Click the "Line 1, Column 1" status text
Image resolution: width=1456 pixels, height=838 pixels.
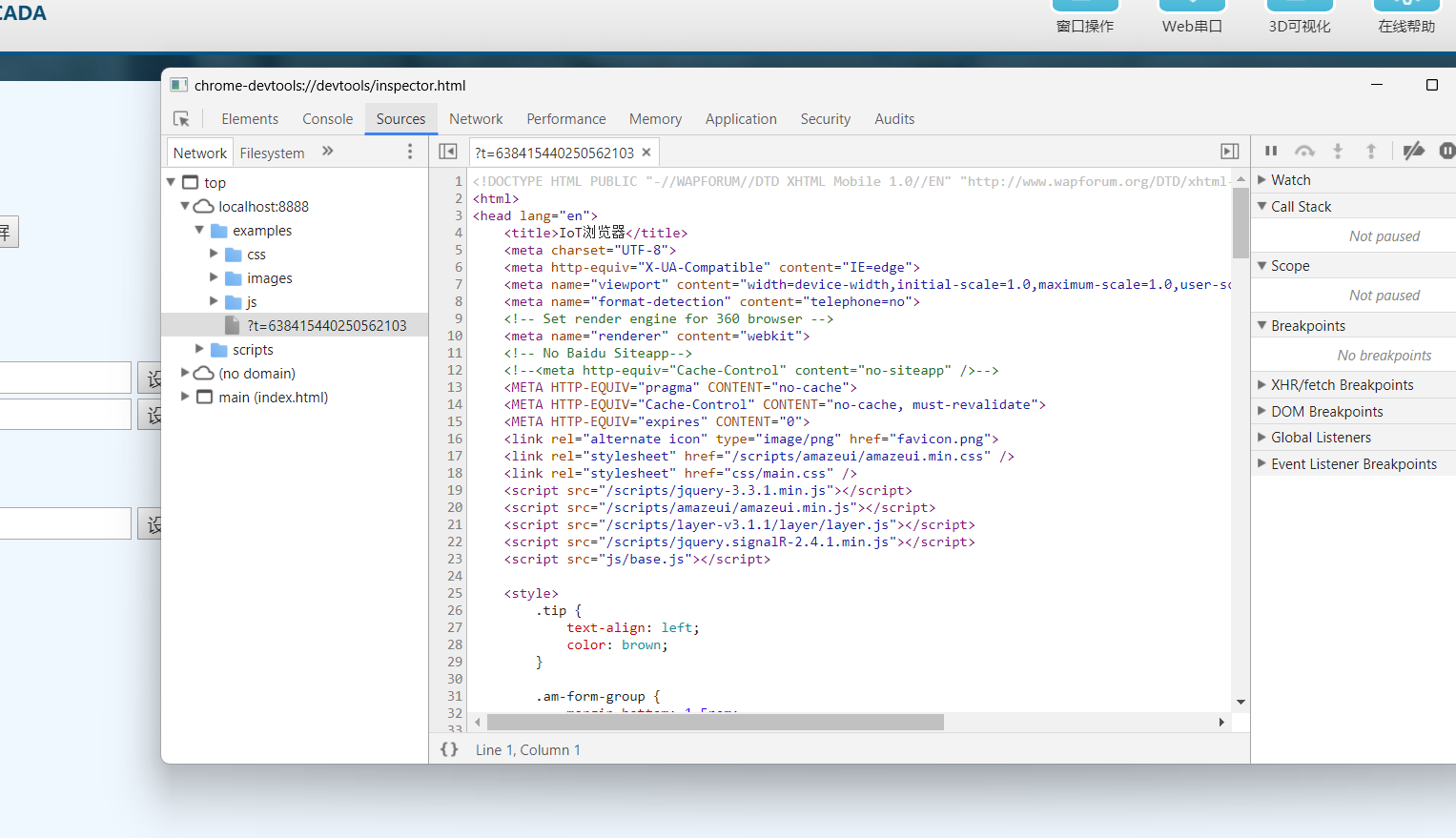coord(528,750)
